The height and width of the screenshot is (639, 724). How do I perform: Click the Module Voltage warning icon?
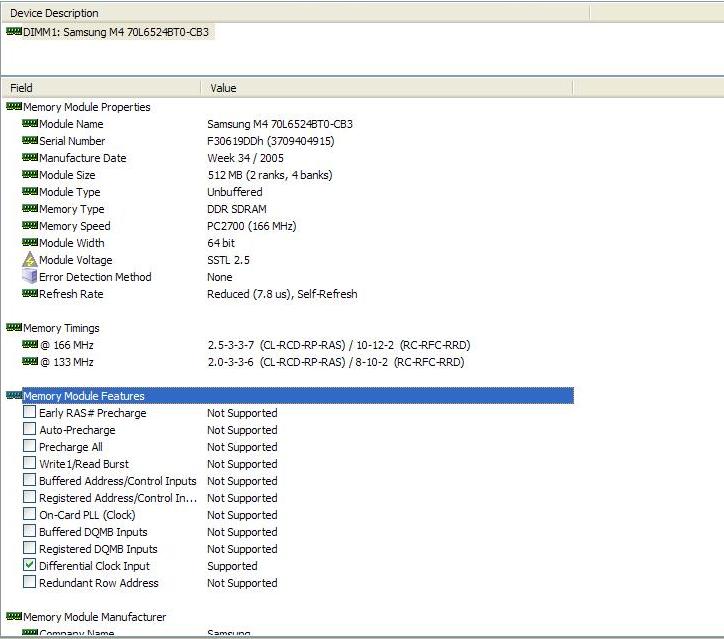click(30, 260)
